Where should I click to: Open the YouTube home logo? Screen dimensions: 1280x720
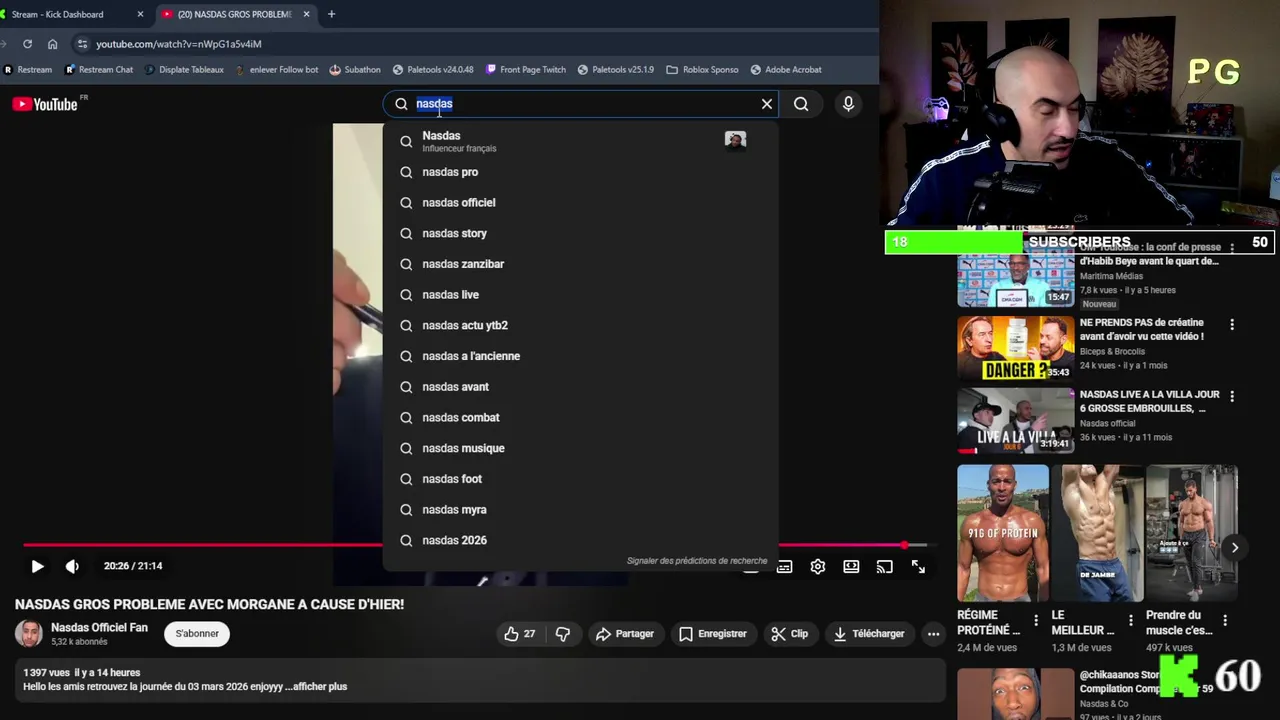[45, 104]
